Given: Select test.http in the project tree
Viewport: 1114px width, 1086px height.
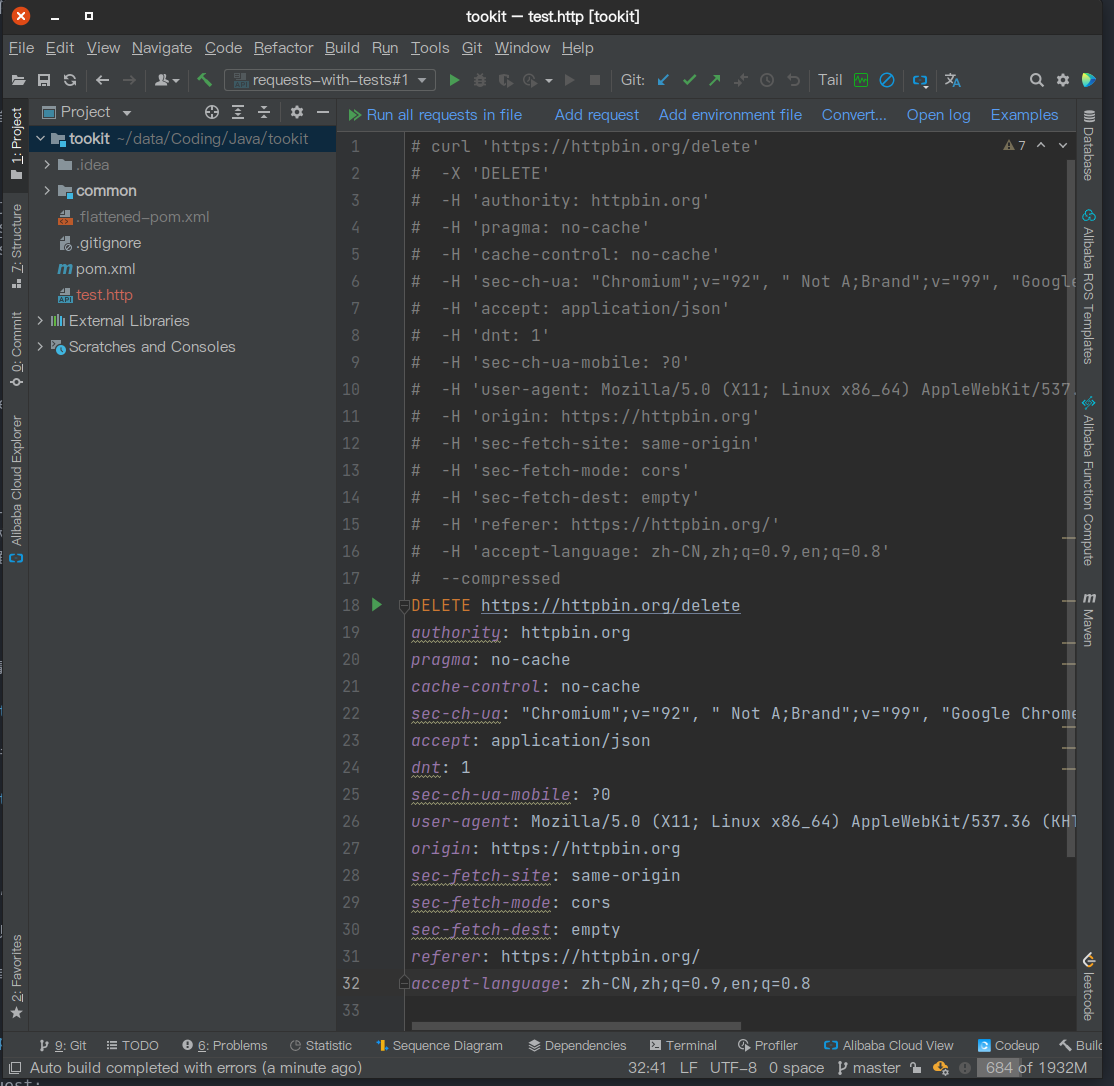Looking at the screenshot, I should 104,295.
